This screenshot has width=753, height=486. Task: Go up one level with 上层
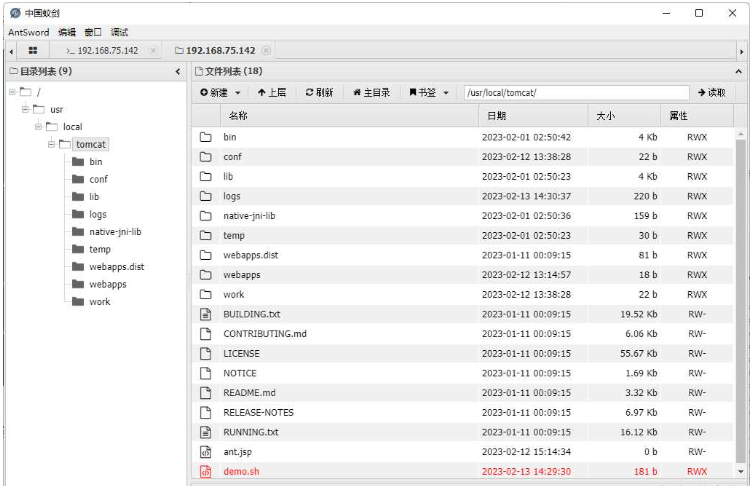click(x=271, y=92)
